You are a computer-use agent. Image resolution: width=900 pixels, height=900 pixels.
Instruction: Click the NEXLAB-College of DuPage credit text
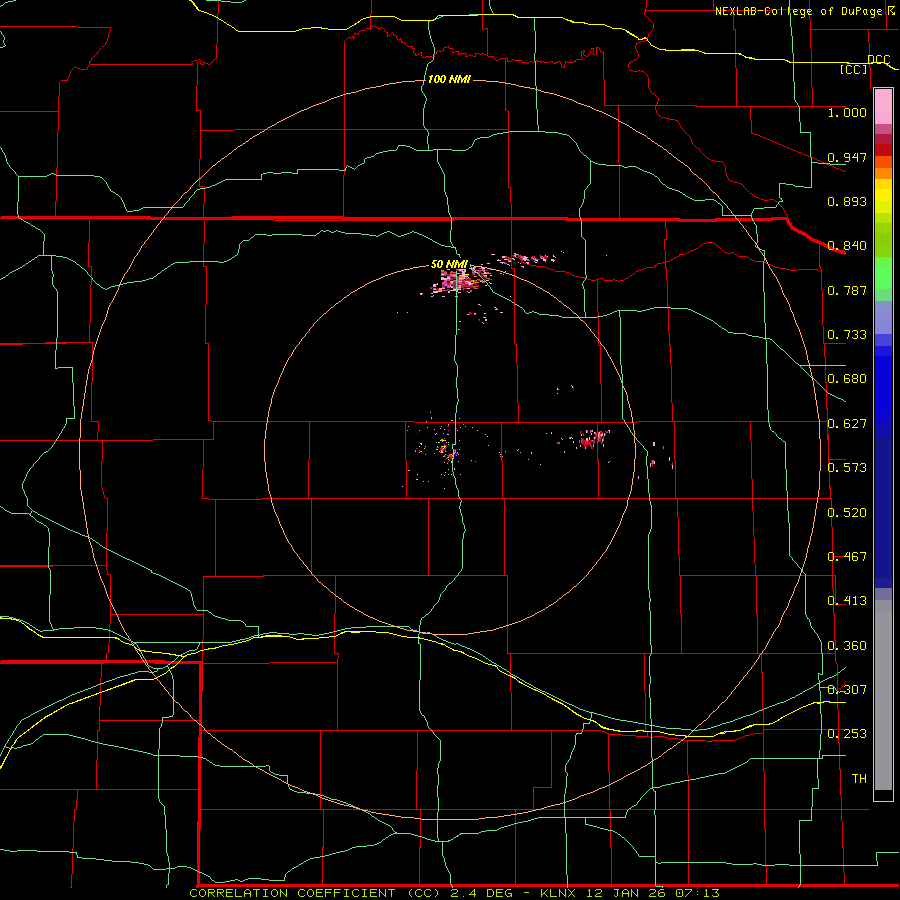[x=799, y=11]
